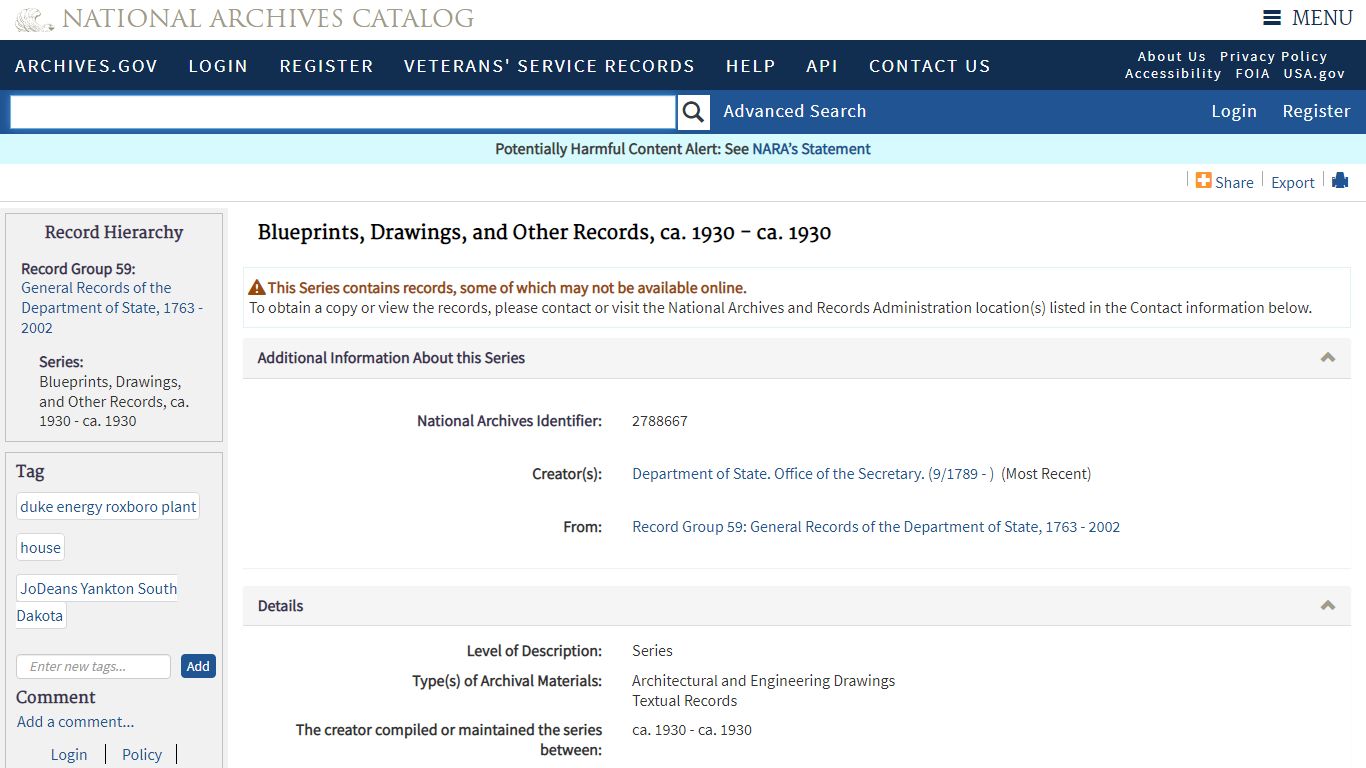The image size is (1366, 768).
Task: Click Register in the blue search bar
Action: click(1316, 111)
